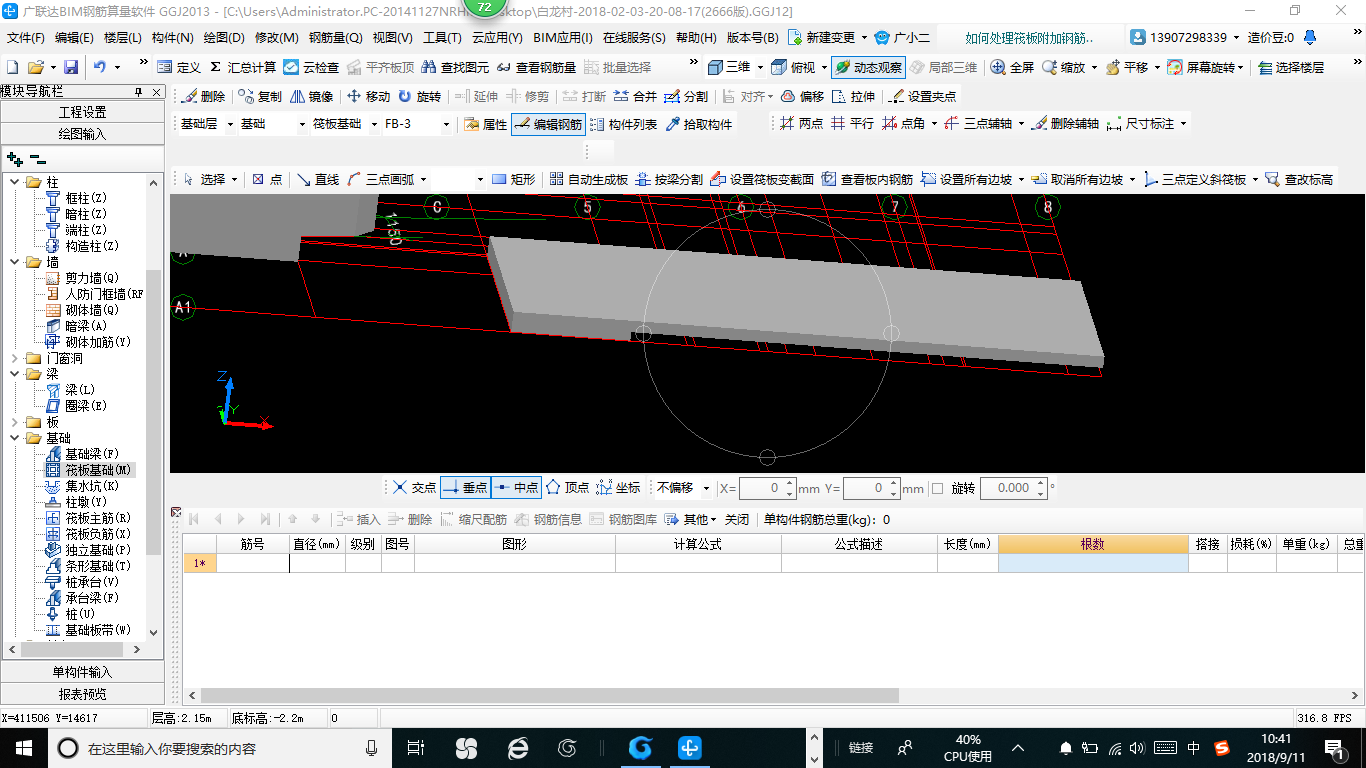Image resolution: width=1366 pixels, height=768 pixels.
Task: Open the 钢筋量(Q) menu
Action: tap(336, 38)
